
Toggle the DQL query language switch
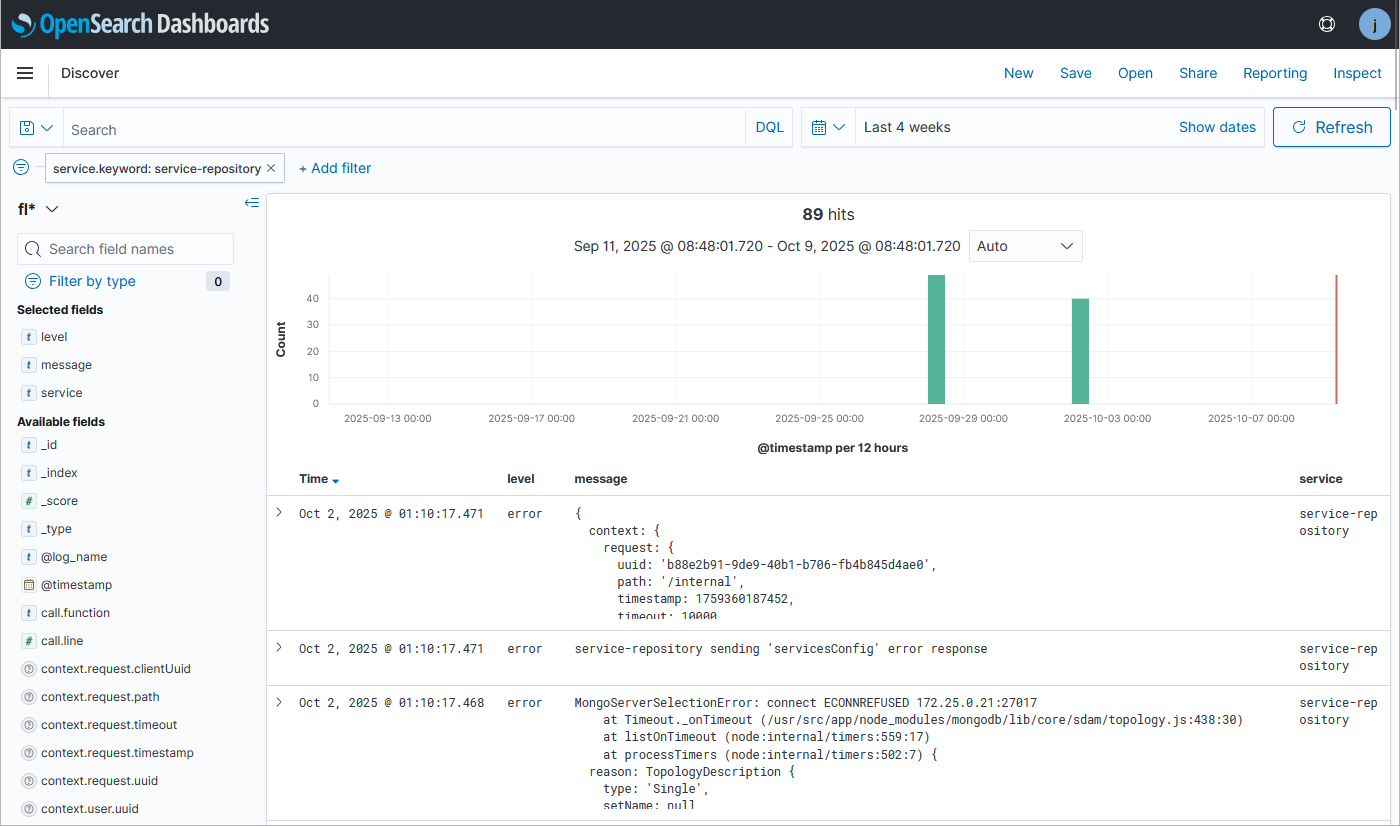click(769, 128)
